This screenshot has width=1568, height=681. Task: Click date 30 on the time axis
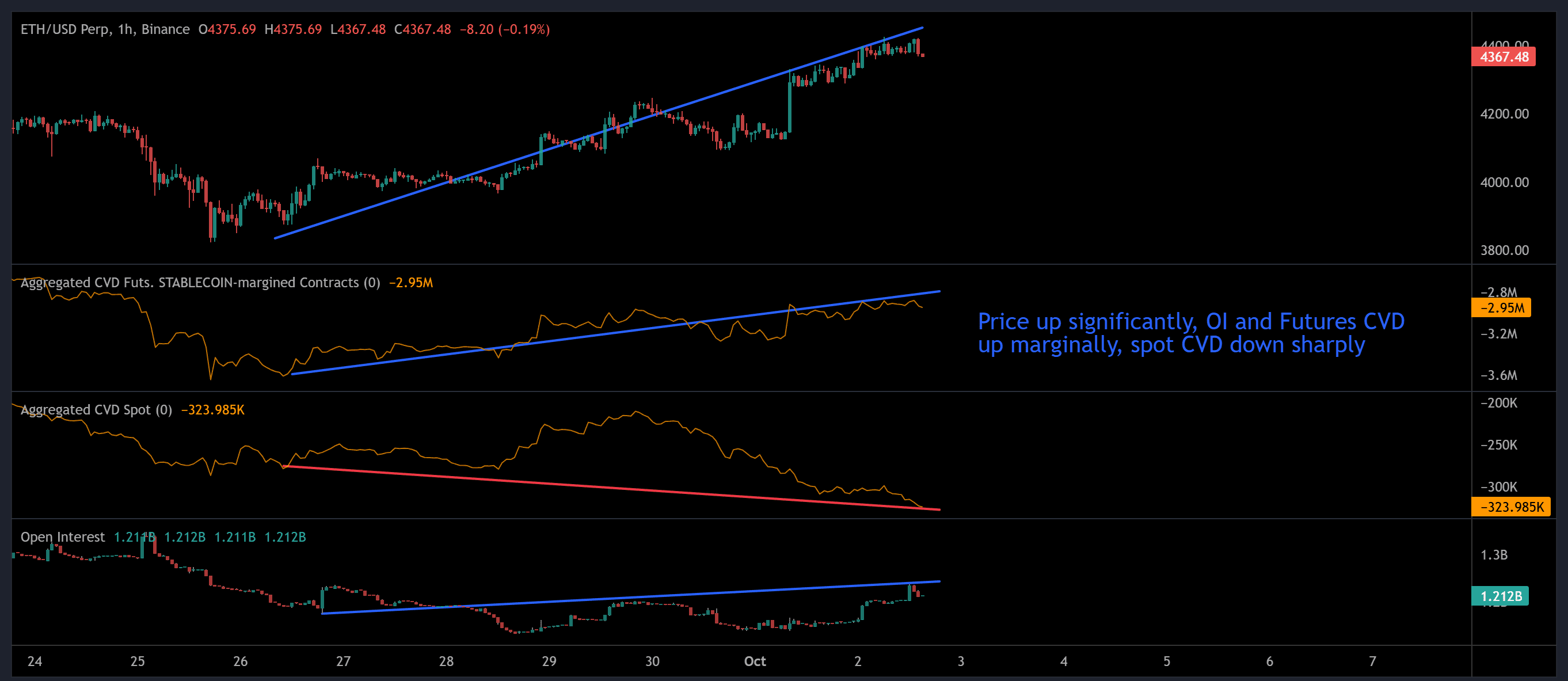pos(652,661)
